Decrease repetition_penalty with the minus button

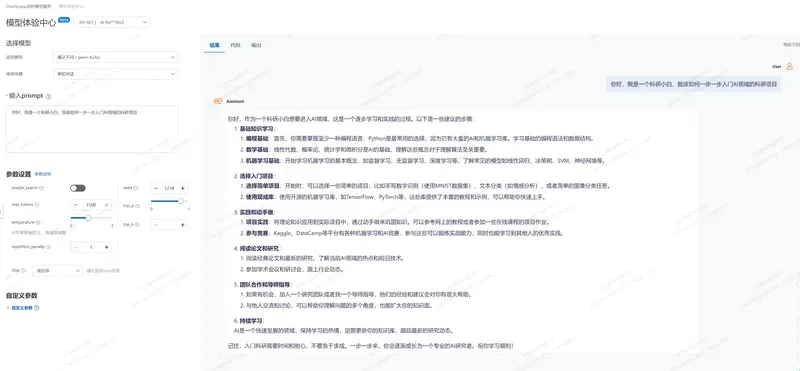(76, 247)
